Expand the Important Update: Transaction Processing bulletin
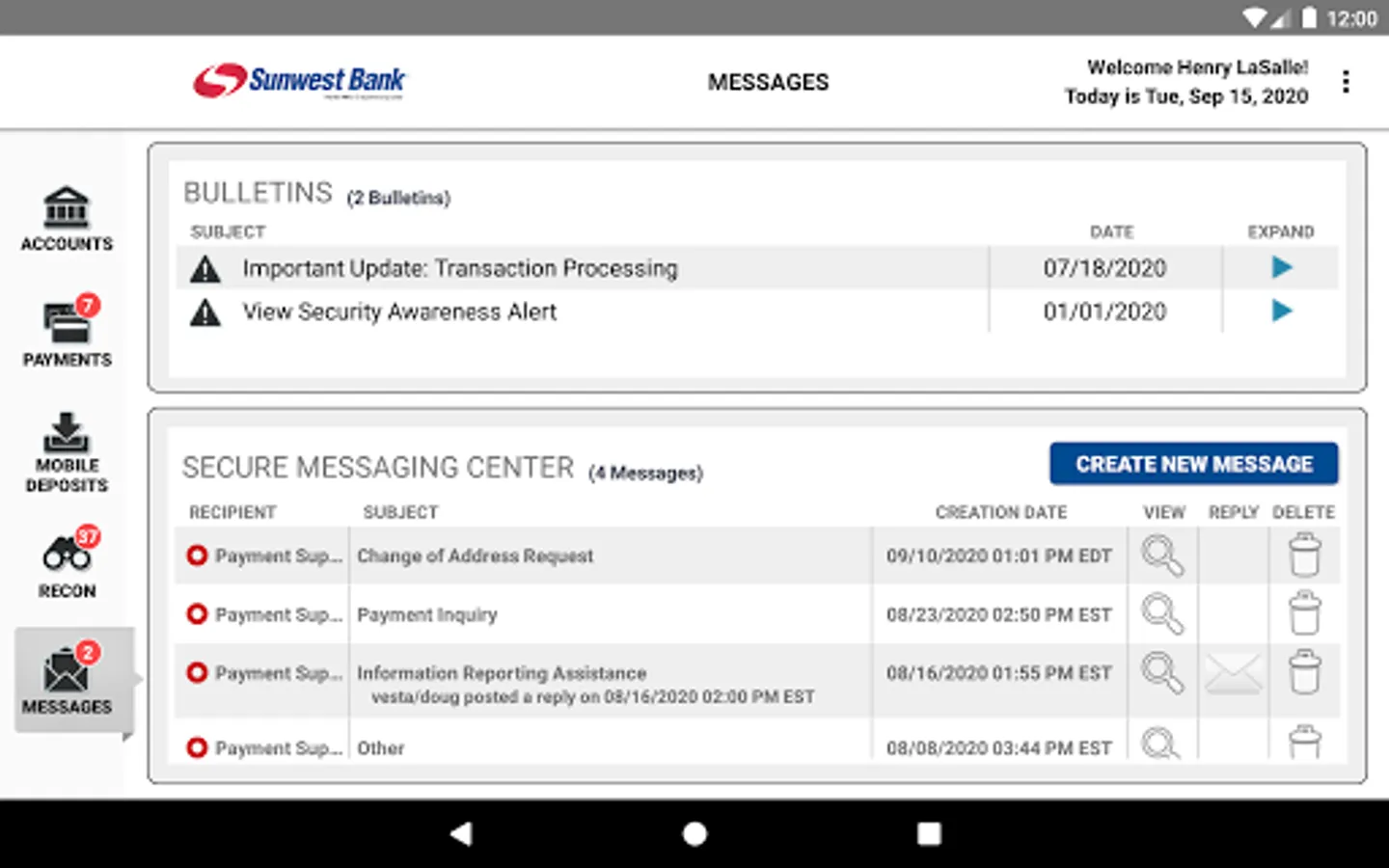 point(1281,267)
